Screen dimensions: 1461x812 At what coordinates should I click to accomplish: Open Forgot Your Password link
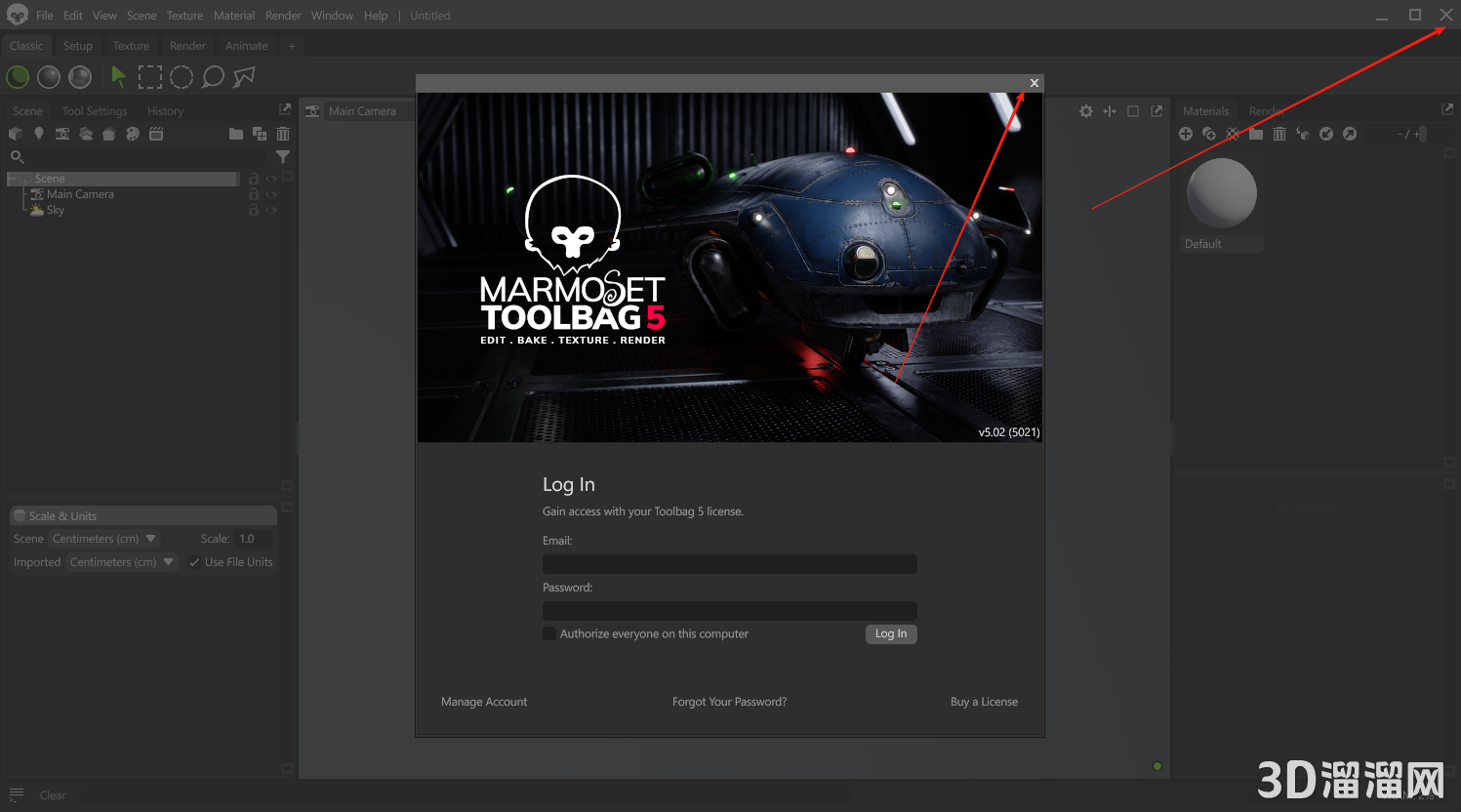point(729,702)
